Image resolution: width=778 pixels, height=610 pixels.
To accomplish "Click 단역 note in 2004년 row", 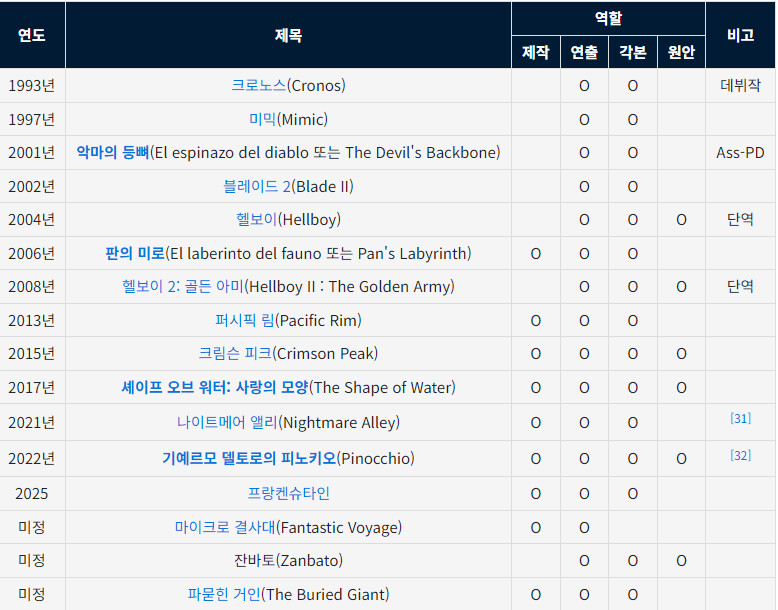I will point(740,219).
